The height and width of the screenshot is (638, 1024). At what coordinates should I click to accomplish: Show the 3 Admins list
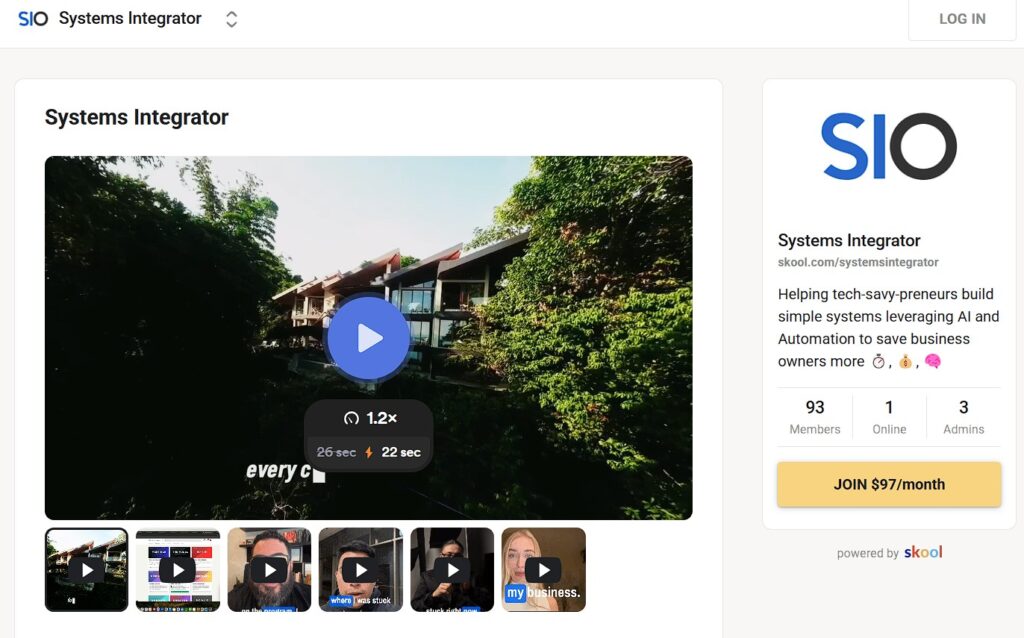(x=963, y=416)
